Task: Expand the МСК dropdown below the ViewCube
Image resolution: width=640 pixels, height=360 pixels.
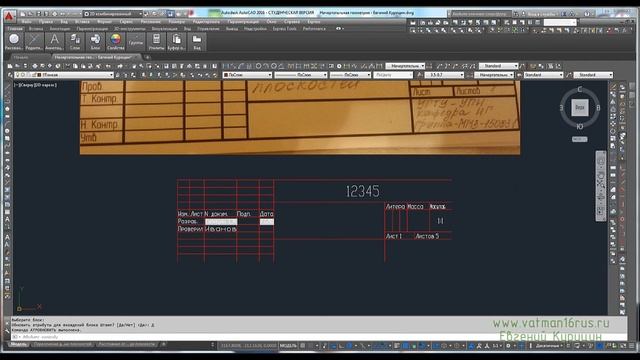Action: 579,139
